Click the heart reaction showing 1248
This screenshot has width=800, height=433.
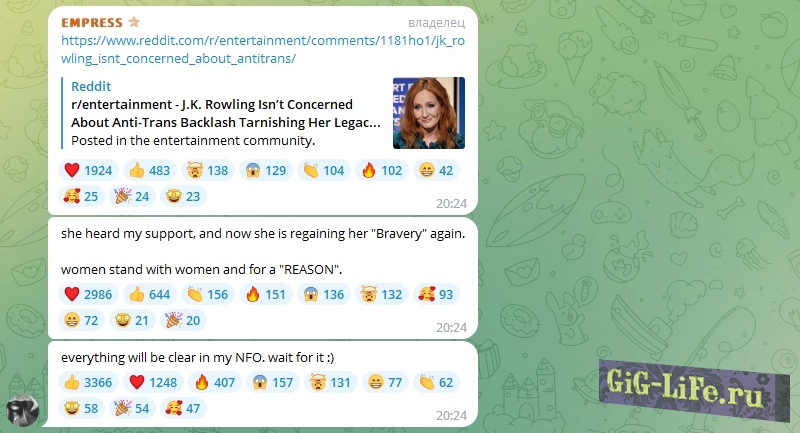[153, 383]
